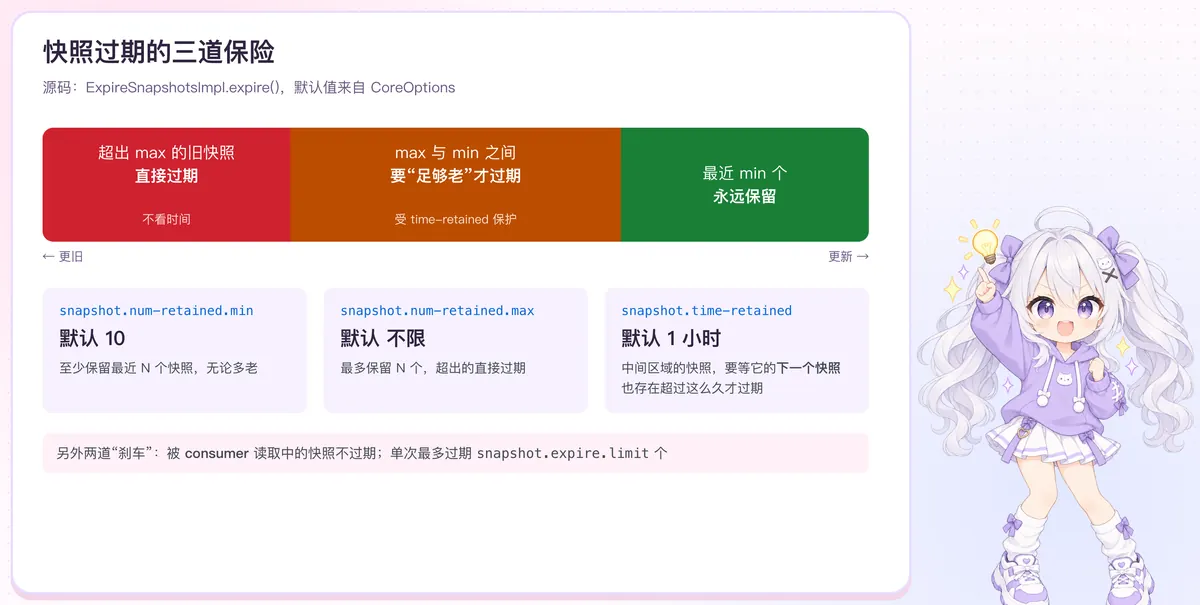Click the light bulb above the character
Screen dimensions: 1200x605
pos(984,244)
